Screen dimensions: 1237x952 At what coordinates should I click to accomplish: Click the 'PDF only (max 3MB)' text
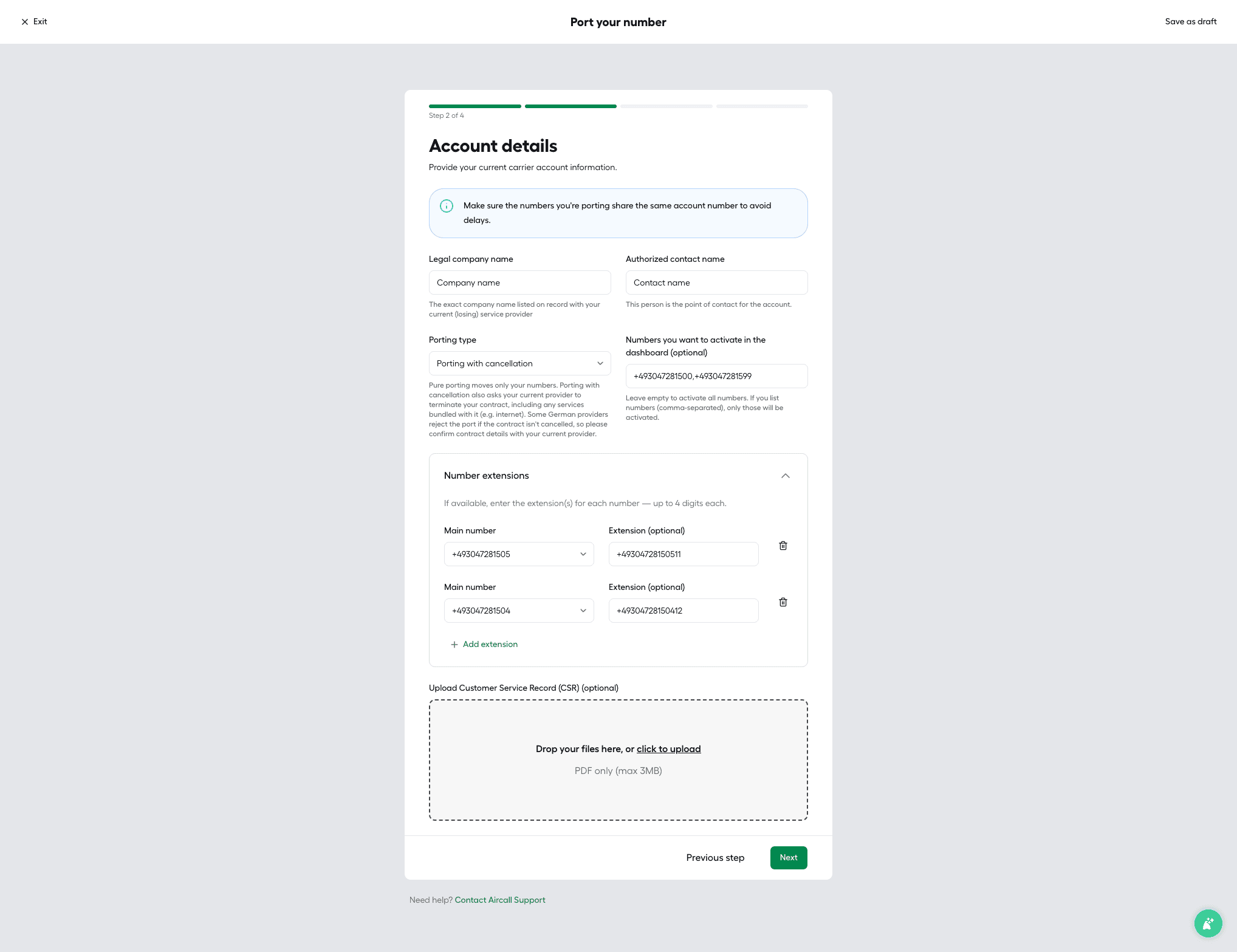pos(618,771)
